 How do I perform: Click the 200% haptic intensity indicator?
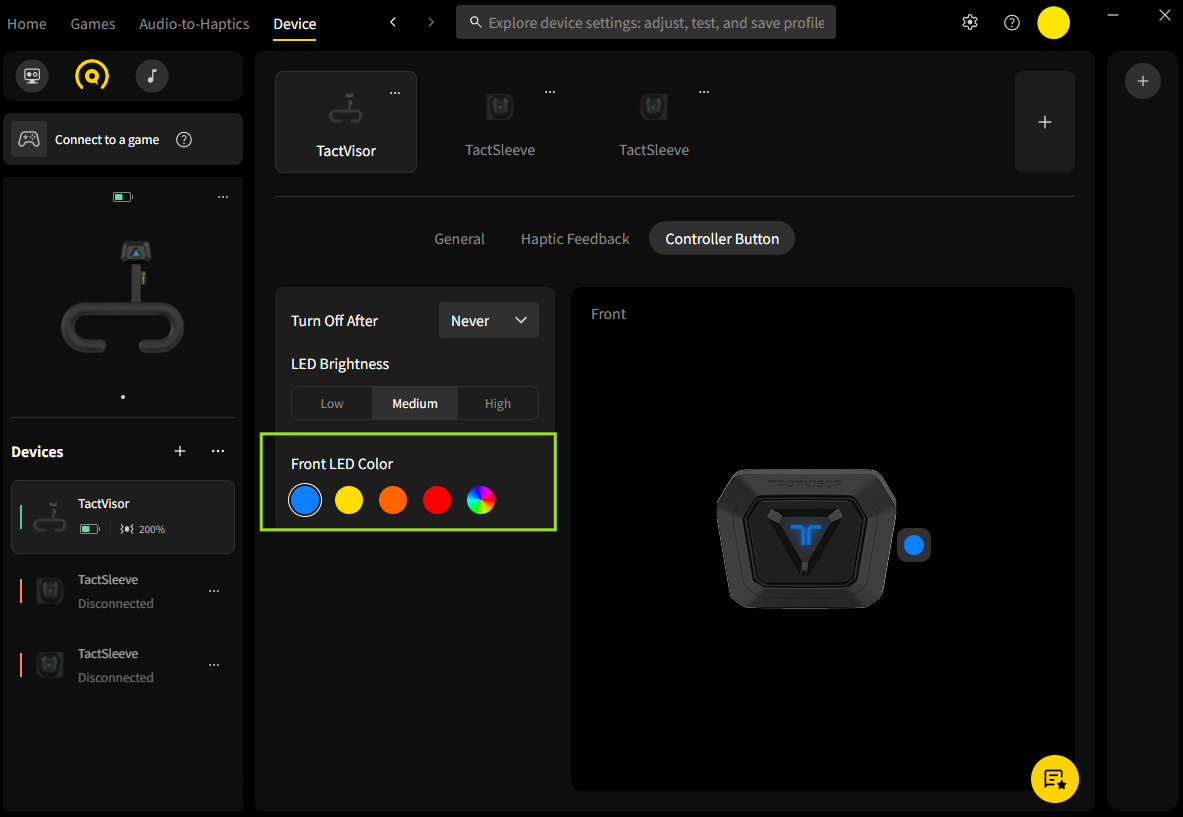point(143,529)
